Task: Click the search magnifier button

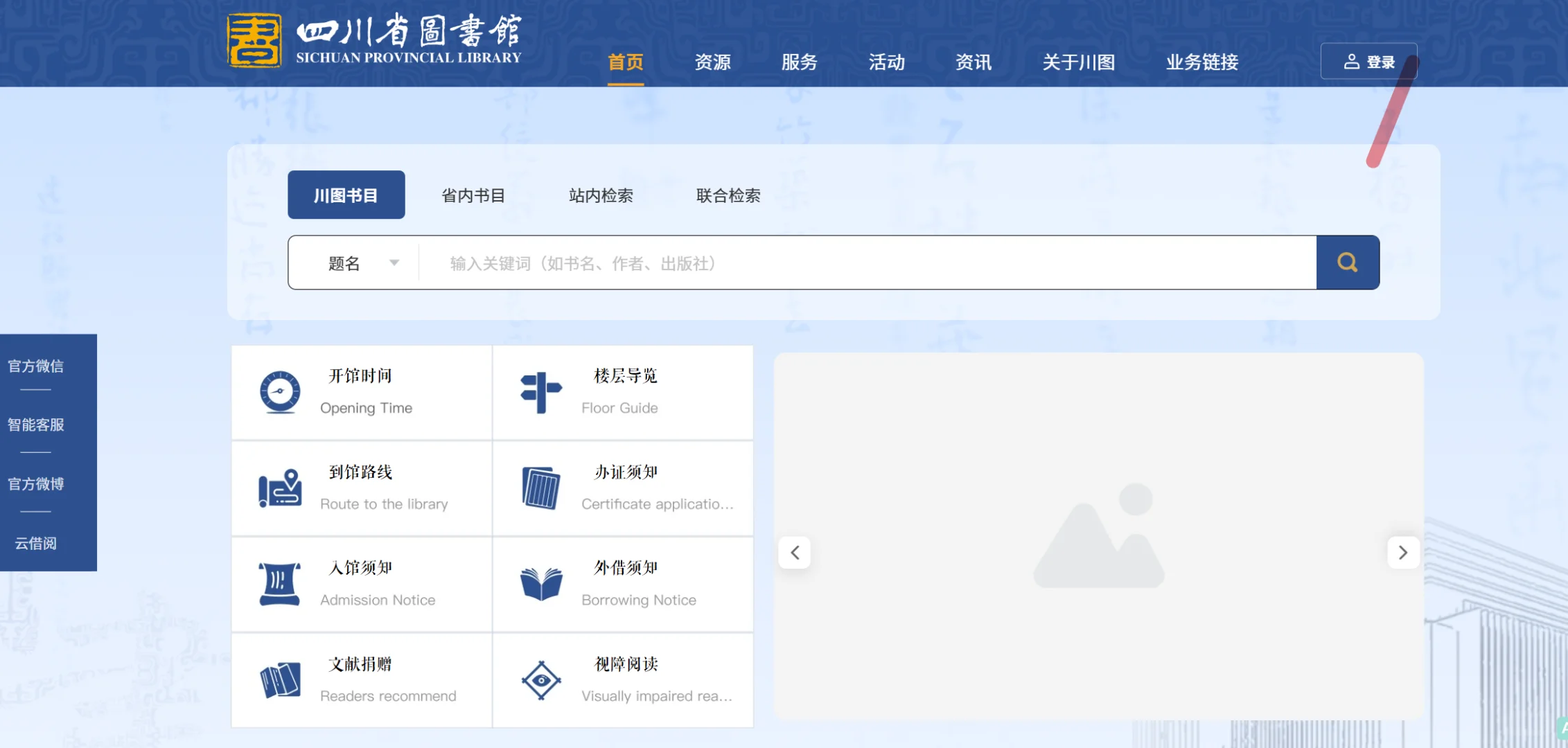Action: point(1347,262)
